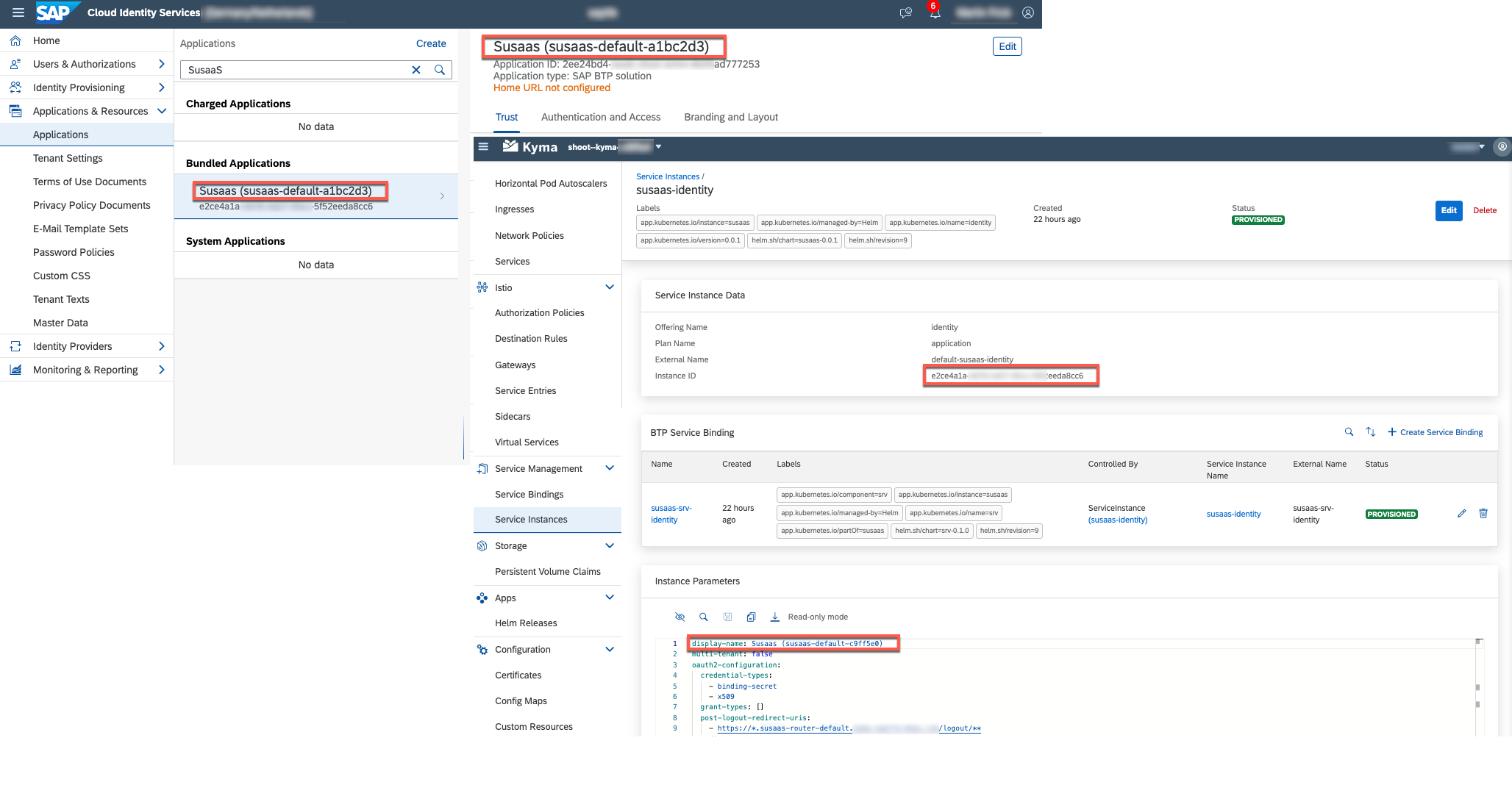Copy Instance Parameters to clipboard
This screenshot has height=785, width=1512.
[x=751, y=617]
